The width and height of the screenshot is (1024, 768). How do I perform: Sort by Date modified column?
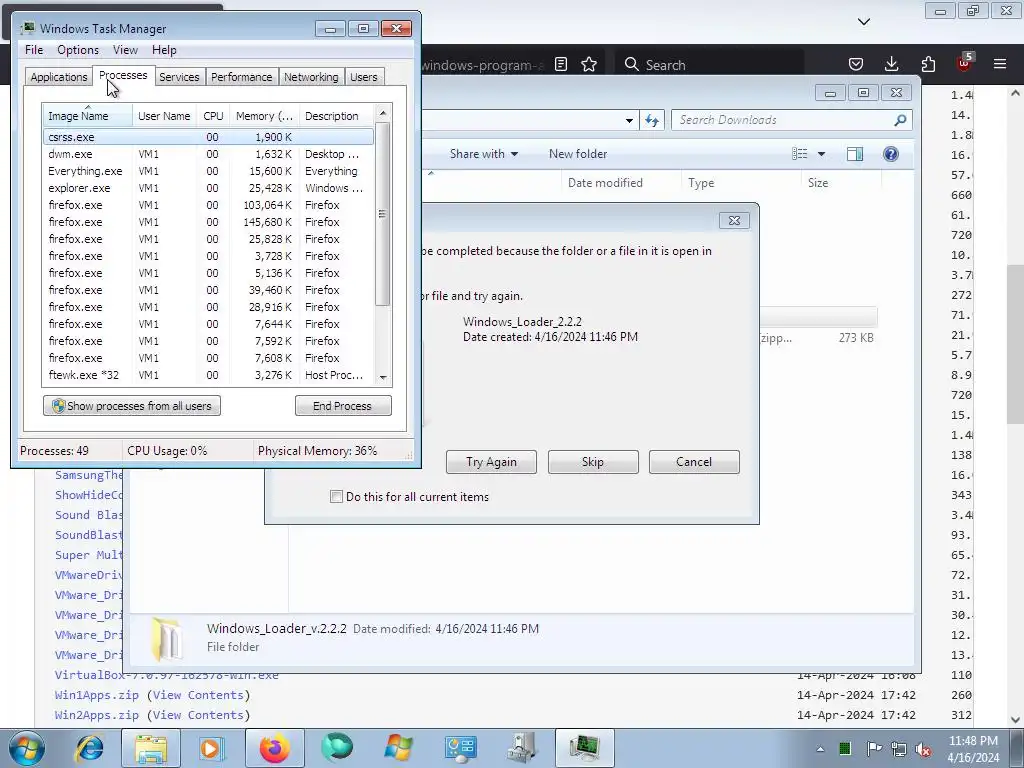click(620, 183)
